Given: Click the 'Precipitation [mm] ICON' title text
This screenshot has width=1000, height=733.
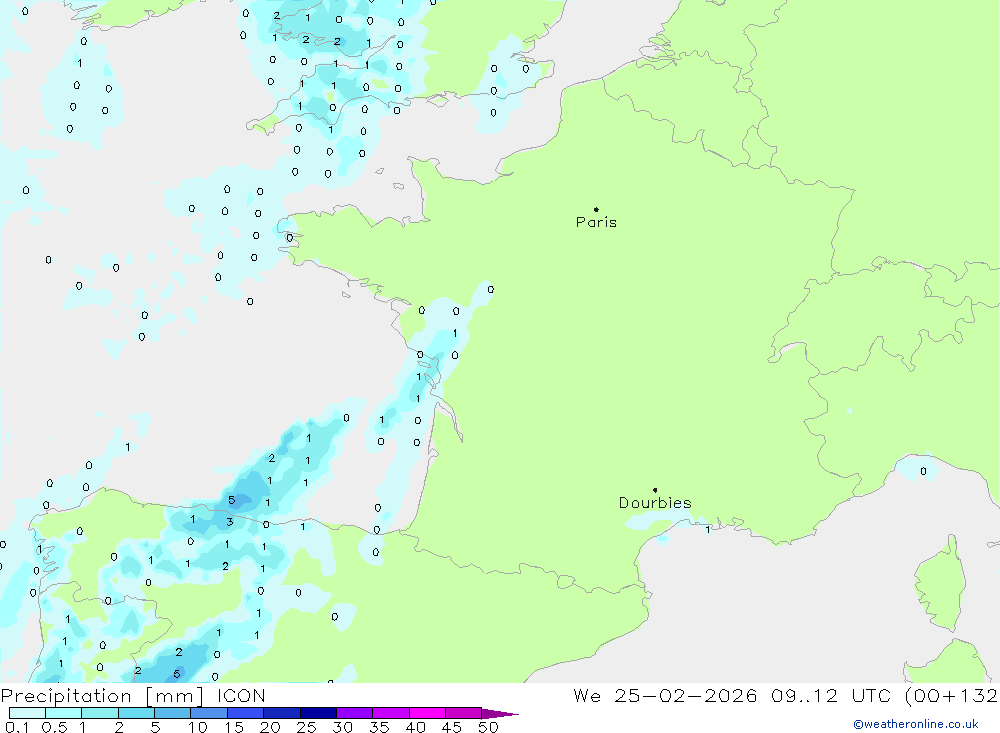Looking at the screenshot, I should click(x=133, y=696).
